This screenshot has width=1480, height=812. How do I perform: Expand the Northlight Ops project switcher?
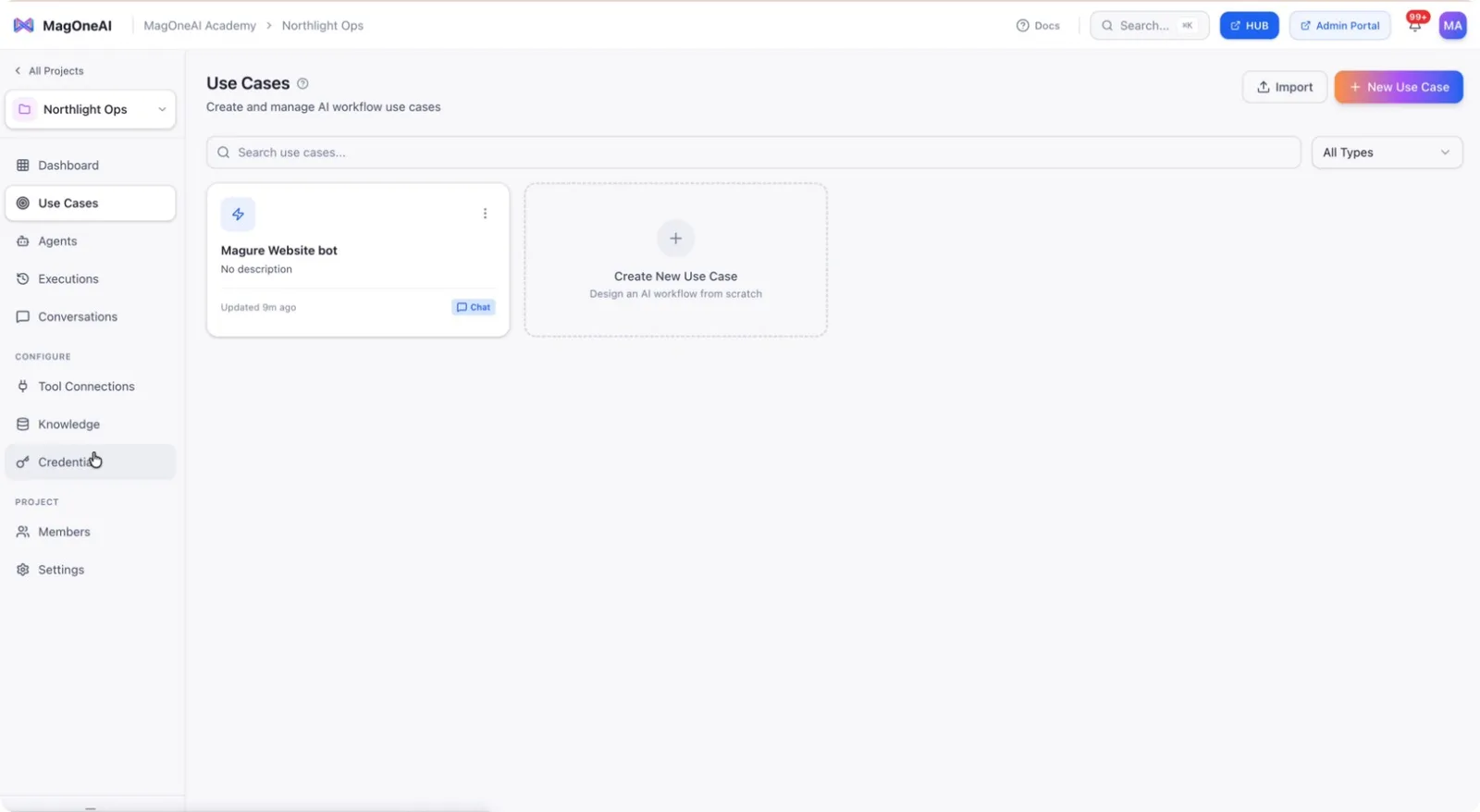coord(91,109)
